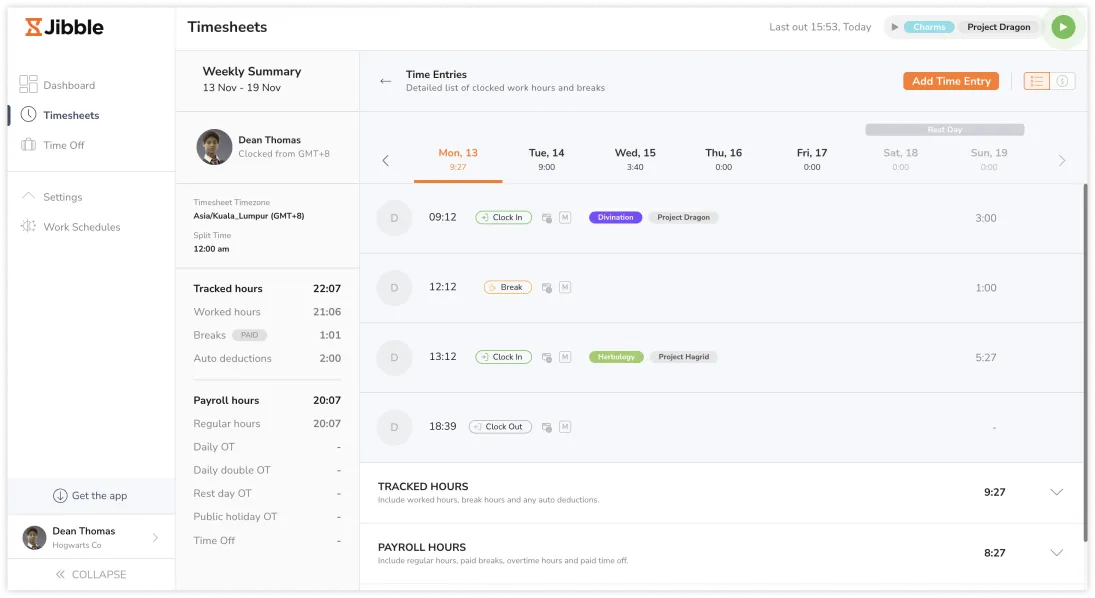This screenshot has width=1095, height=598.
Task: Click the green clock-in play button
Action: pos(1063,27)
